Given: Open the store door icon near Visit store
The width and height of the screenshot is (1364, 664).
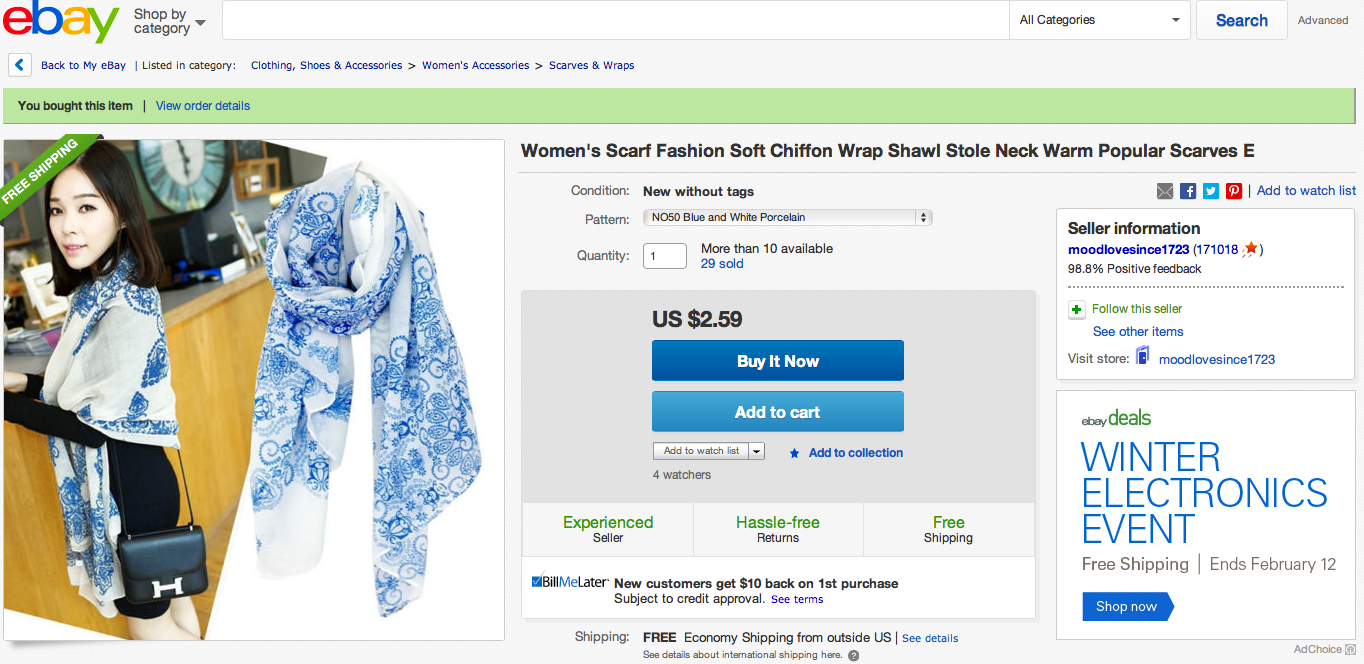Looking at the screenshot, I should click(1143, 355).
